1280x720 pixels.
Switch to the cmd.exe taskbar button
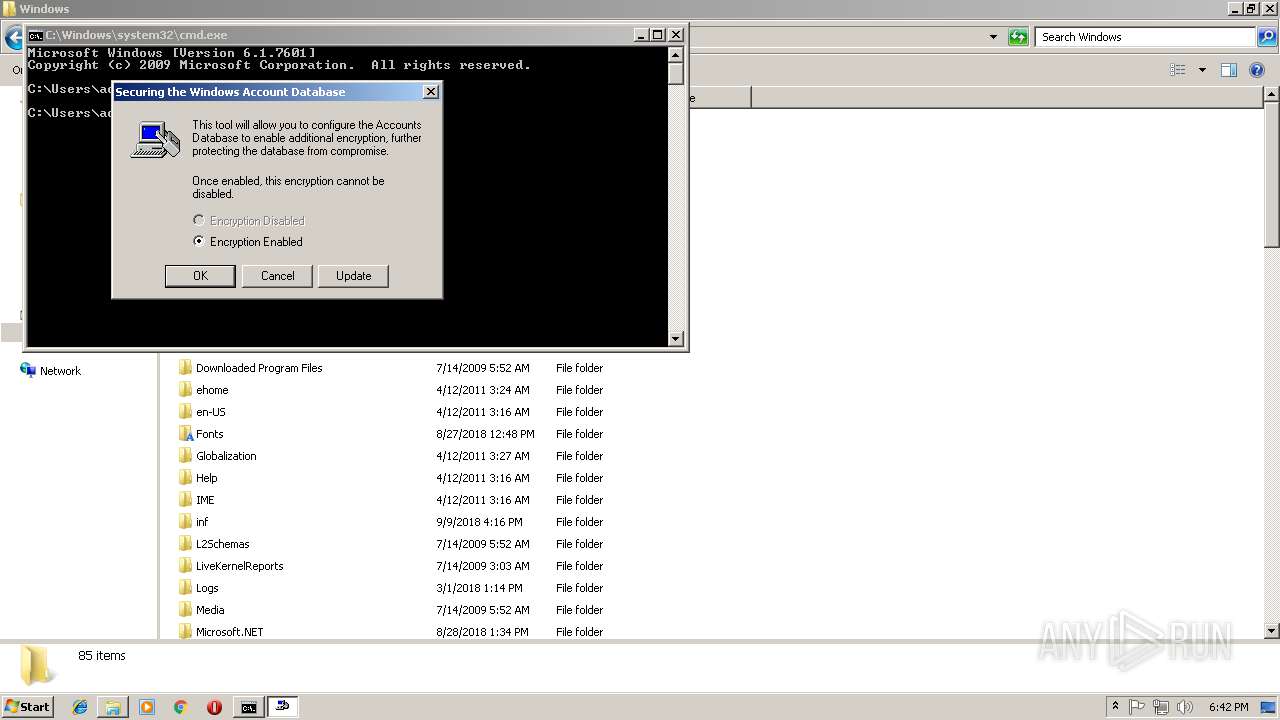248,707
